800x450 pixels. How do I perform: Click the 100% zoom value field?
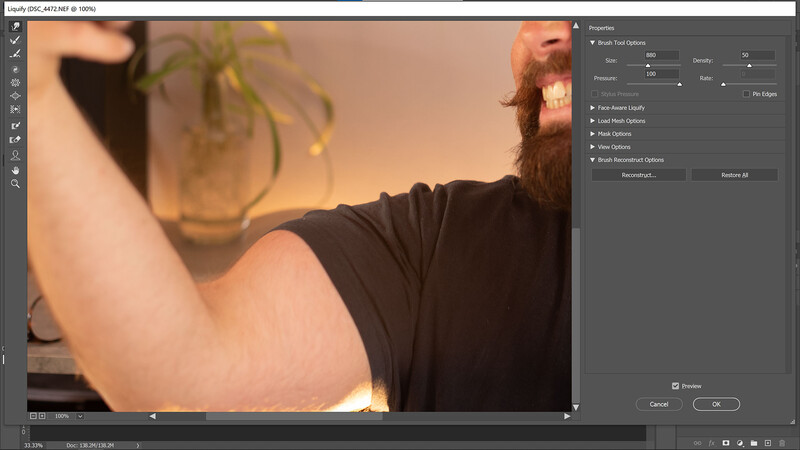coord(62,416)
